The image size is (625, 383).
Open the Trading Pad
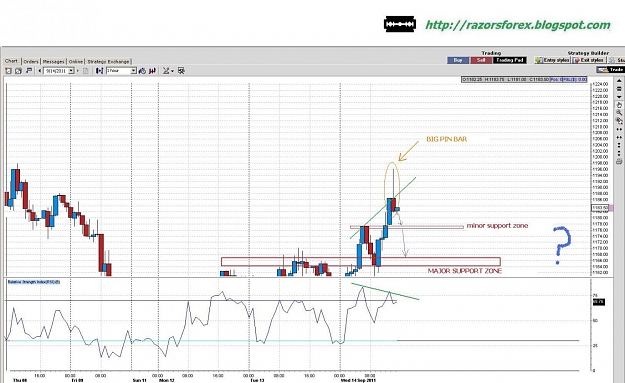pyautogui.click(x=510, y=60)
